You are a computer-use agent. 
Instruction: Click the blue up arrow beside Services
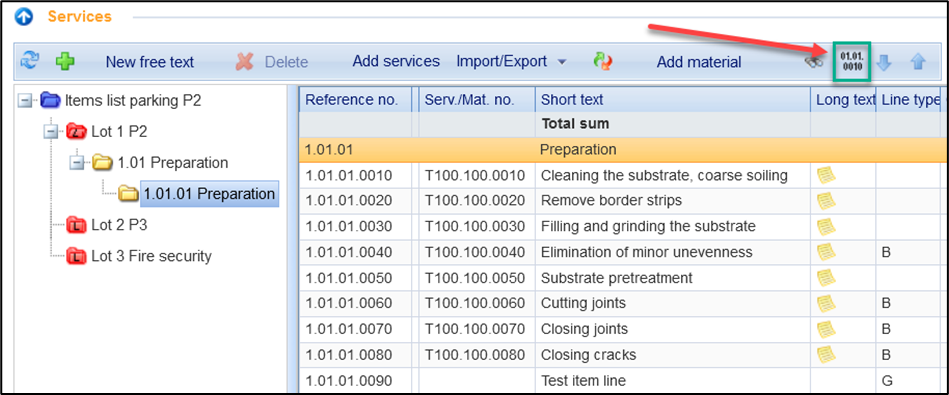click(24, 17)
